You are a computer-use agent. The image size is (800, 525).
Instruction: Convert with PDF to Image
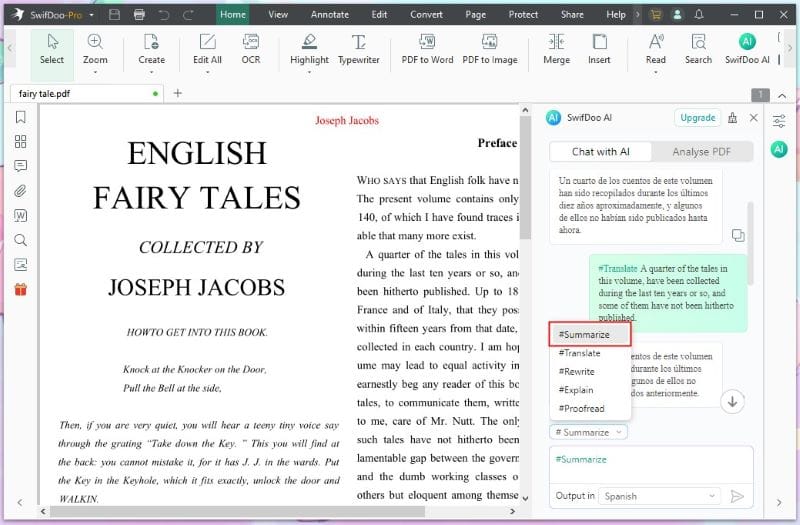[x=490, y=49]
